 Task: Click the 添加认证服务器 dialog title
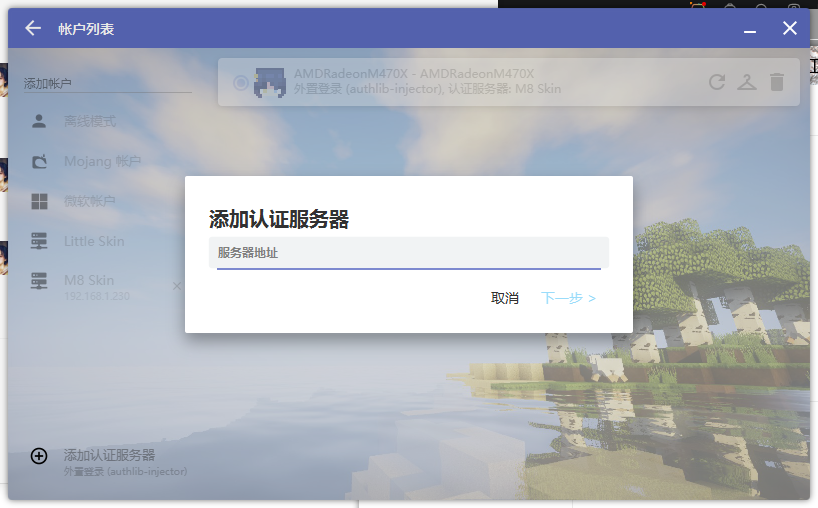(279, 220)
